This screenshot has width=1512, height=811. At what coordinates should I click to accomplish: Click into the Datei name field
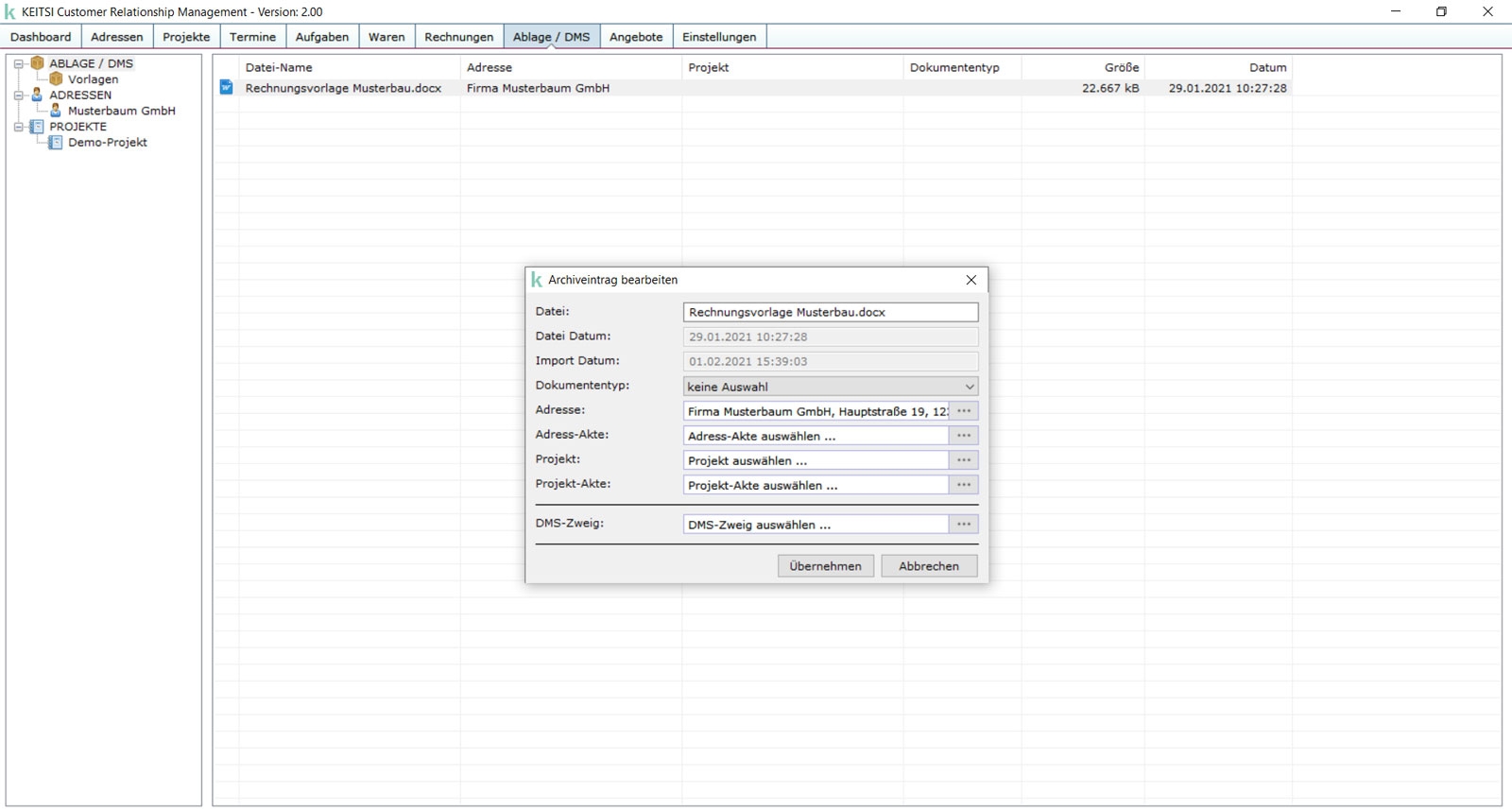click(831, 312)
